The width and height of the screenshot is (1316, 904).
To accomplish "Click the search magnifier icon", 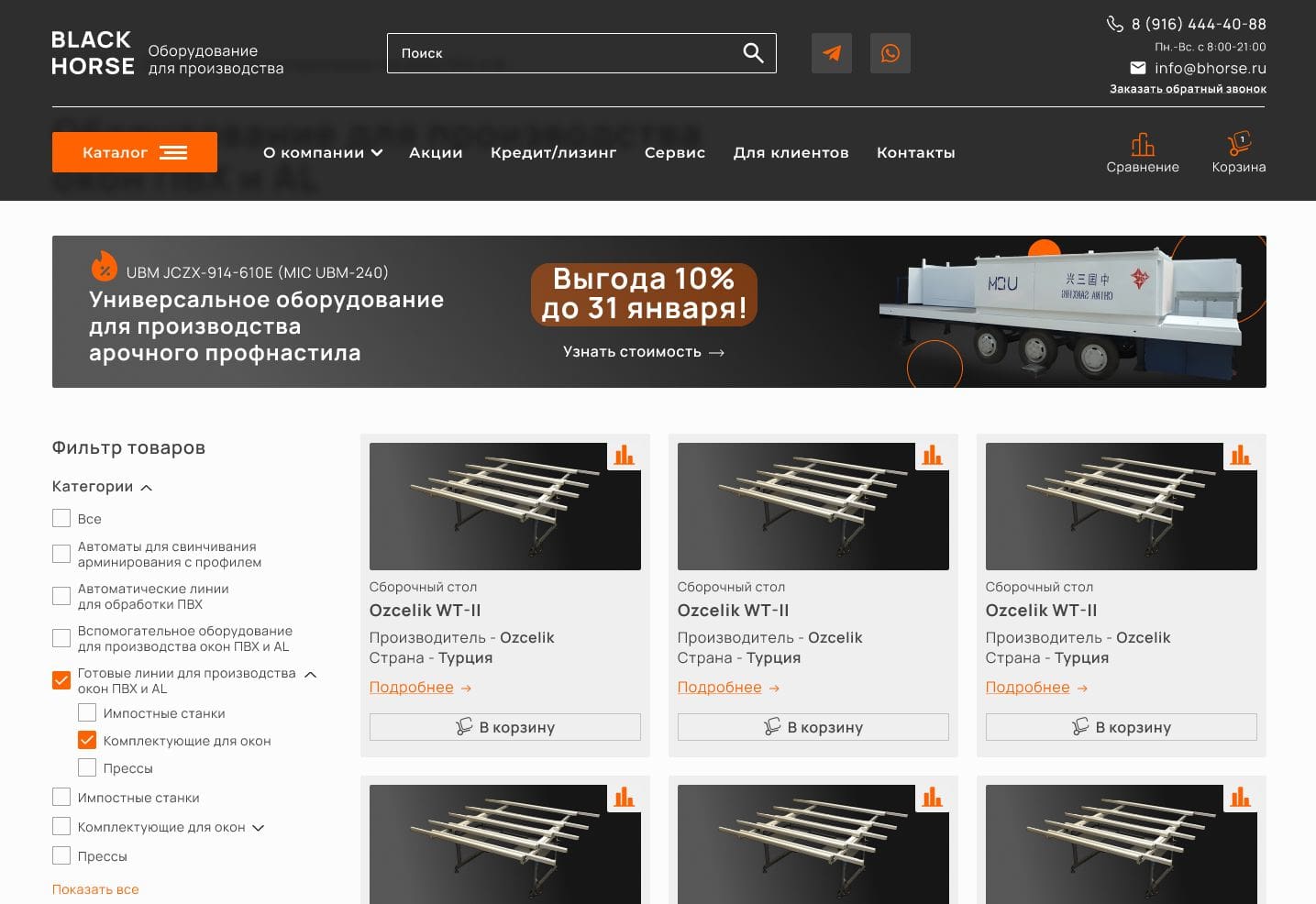I will tap(753, 53).
